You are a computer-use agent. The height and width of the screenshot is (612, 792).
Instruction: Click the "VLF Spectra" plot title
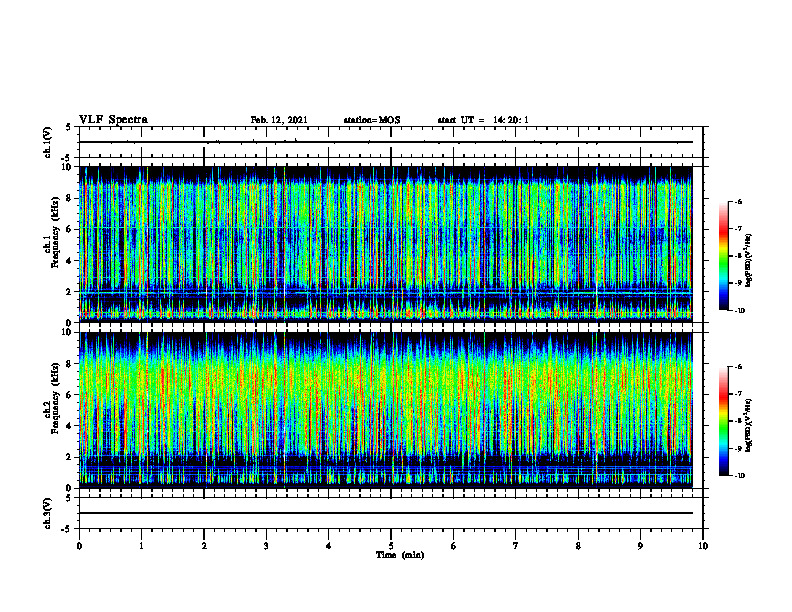point(113,120)
